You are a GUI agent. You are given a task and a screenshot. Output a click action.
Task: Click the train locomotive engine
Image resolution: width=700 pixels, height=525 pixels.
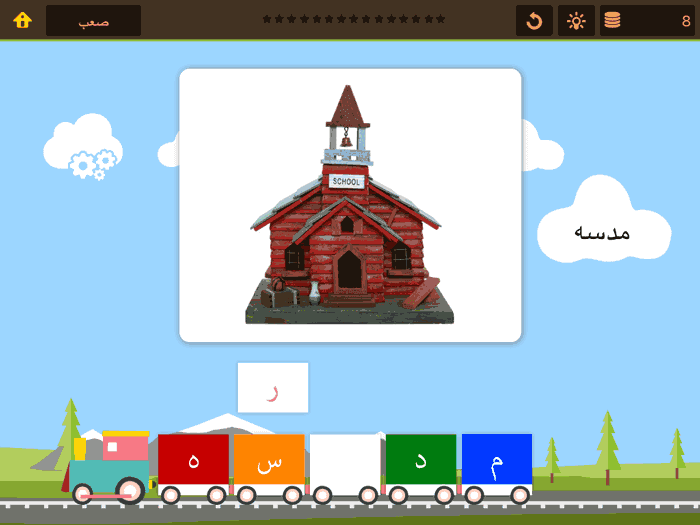coord(110,466)
